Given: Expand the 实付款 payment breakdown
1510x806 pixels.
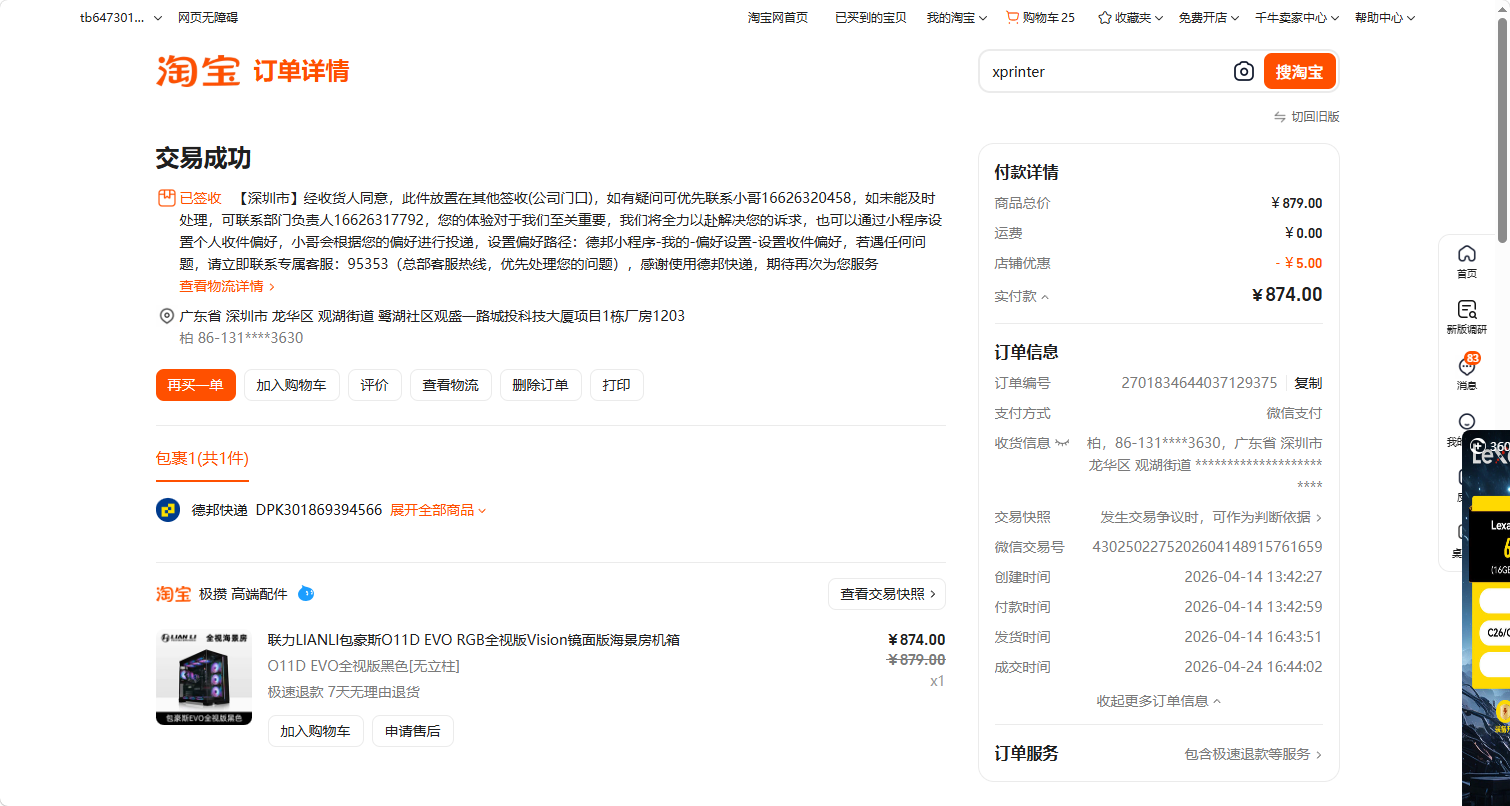Looking at the screenshot, I should (x=1022, y=296).
